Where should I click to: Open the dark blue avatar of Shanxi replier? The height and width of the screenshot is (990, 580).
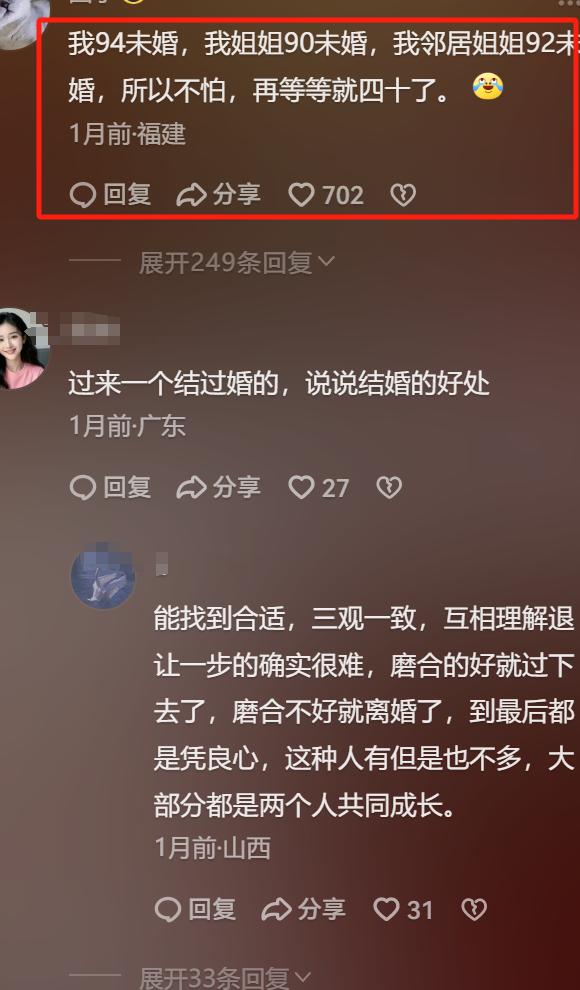click(102, 576)
